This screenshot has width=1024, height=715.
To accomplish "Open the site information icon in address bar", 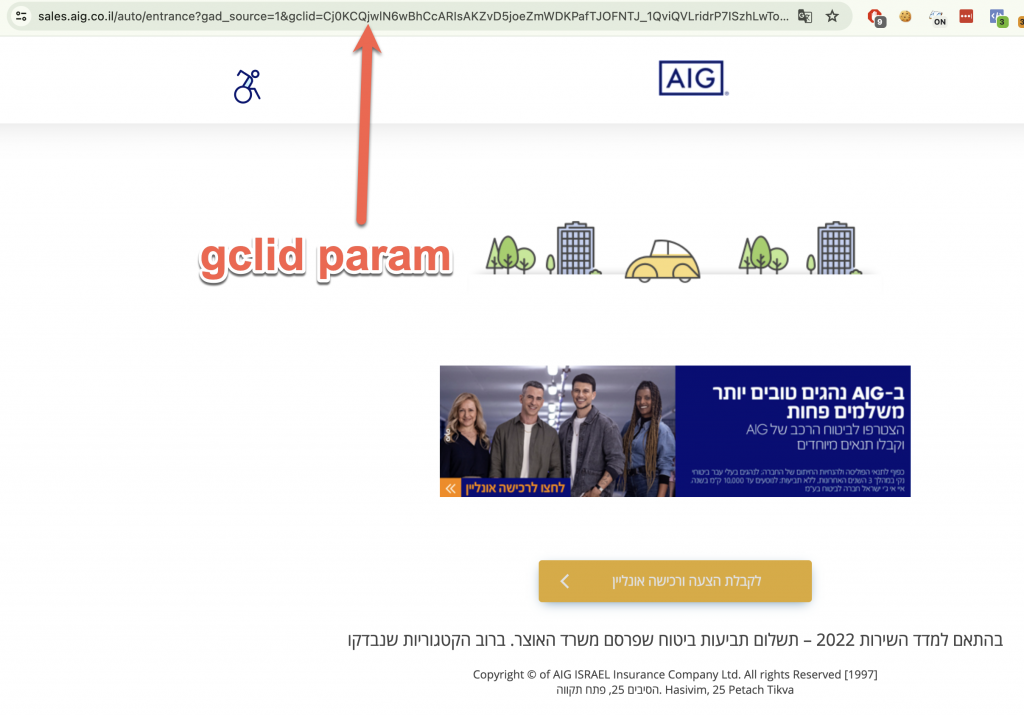I will [x=21, y=16].
